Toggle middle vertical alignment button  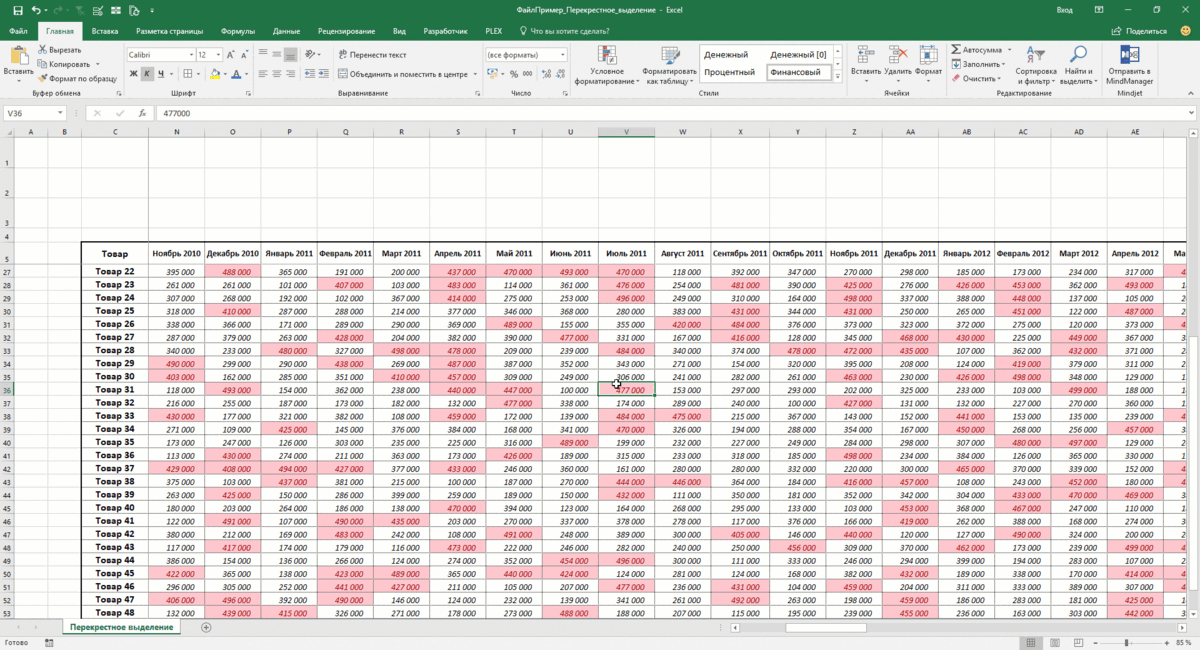[x=277, y=54]
